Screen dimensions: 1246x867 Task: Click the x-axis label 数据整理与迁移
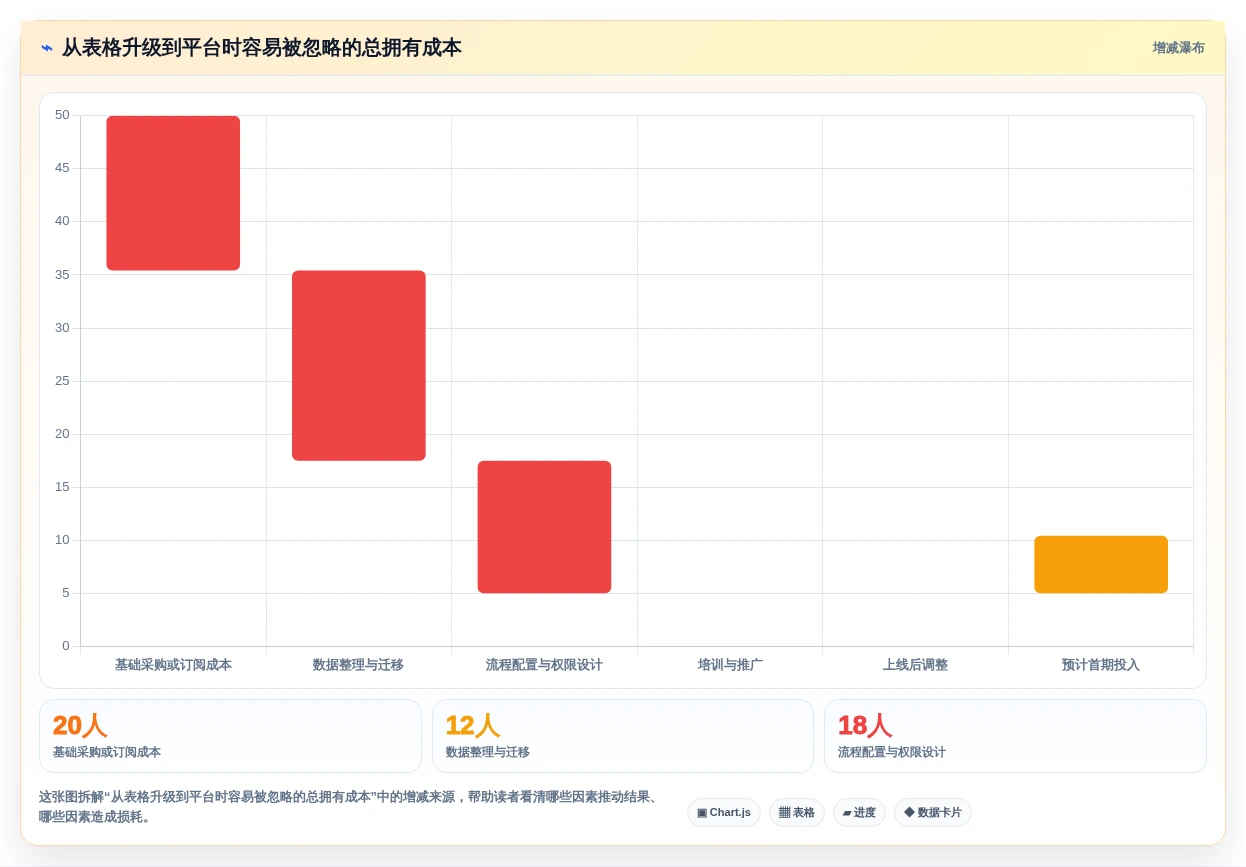click(359, 665)
